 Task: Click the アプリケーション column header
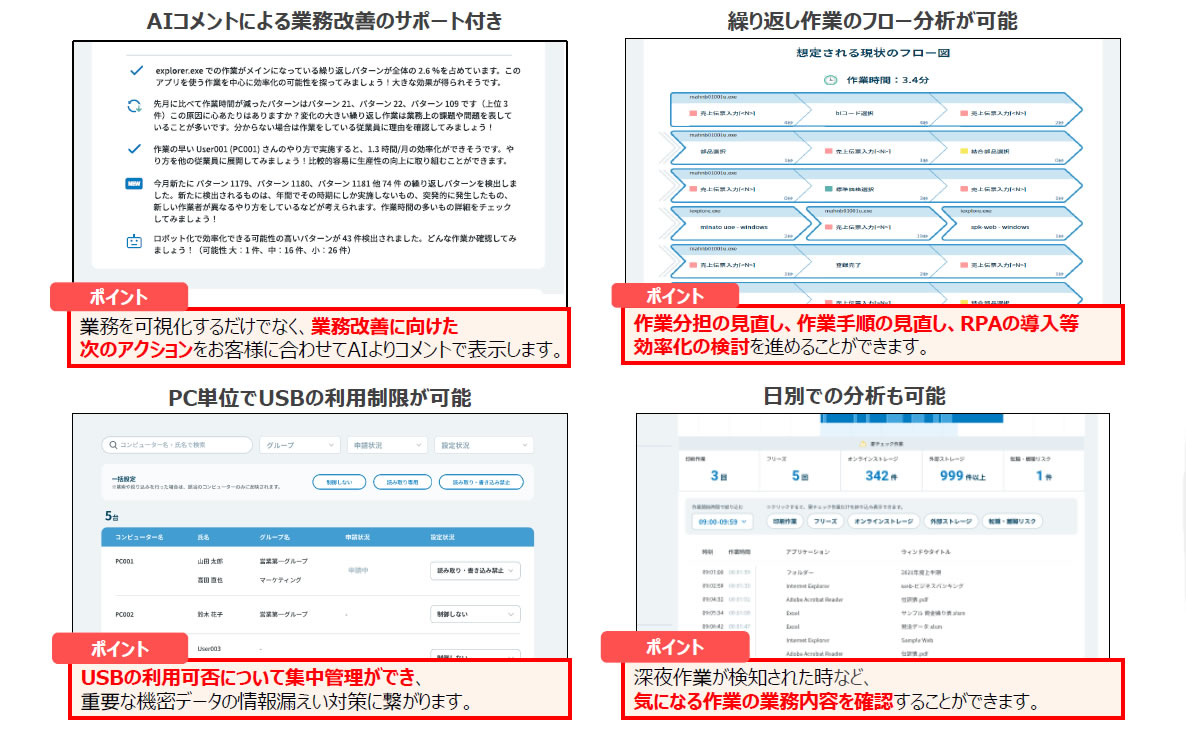pyautogui.click(x=808, y=552)
